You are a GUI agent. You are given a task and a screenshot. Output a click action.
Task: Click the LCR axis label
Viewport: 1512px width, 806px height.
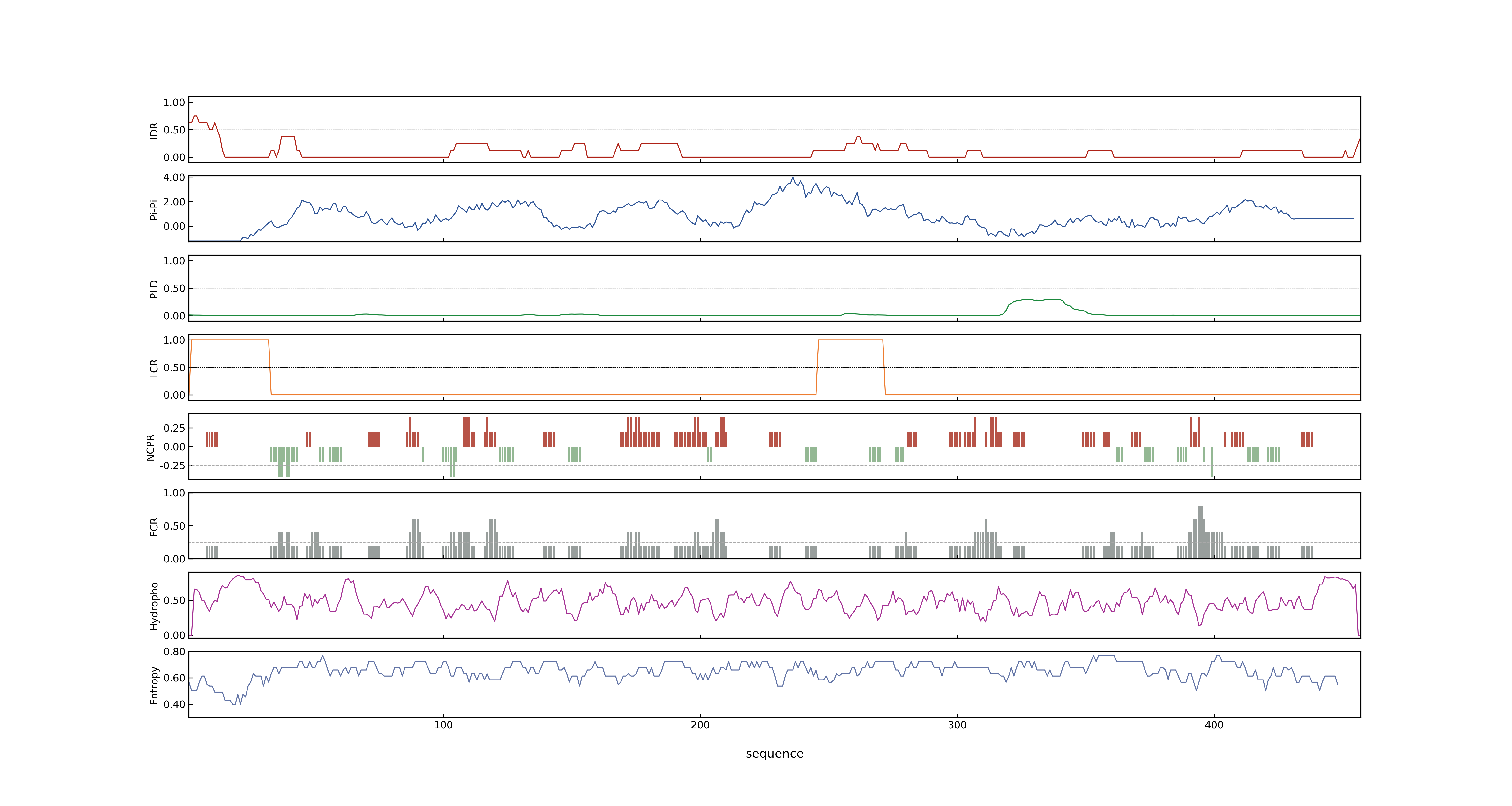click(154, 368)
